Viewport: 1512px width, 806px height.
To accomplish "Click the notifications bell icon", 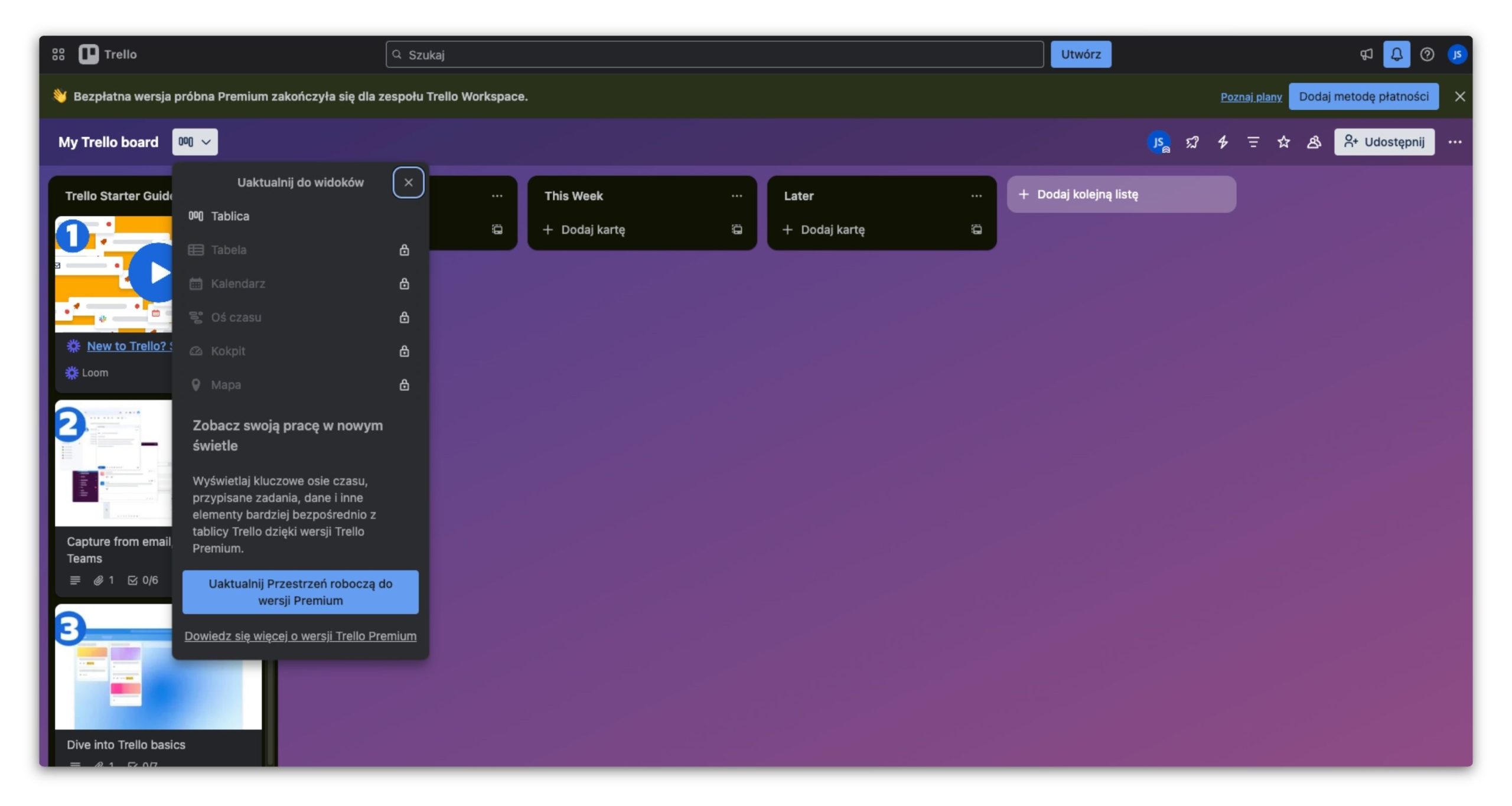I will point(1396,54).
